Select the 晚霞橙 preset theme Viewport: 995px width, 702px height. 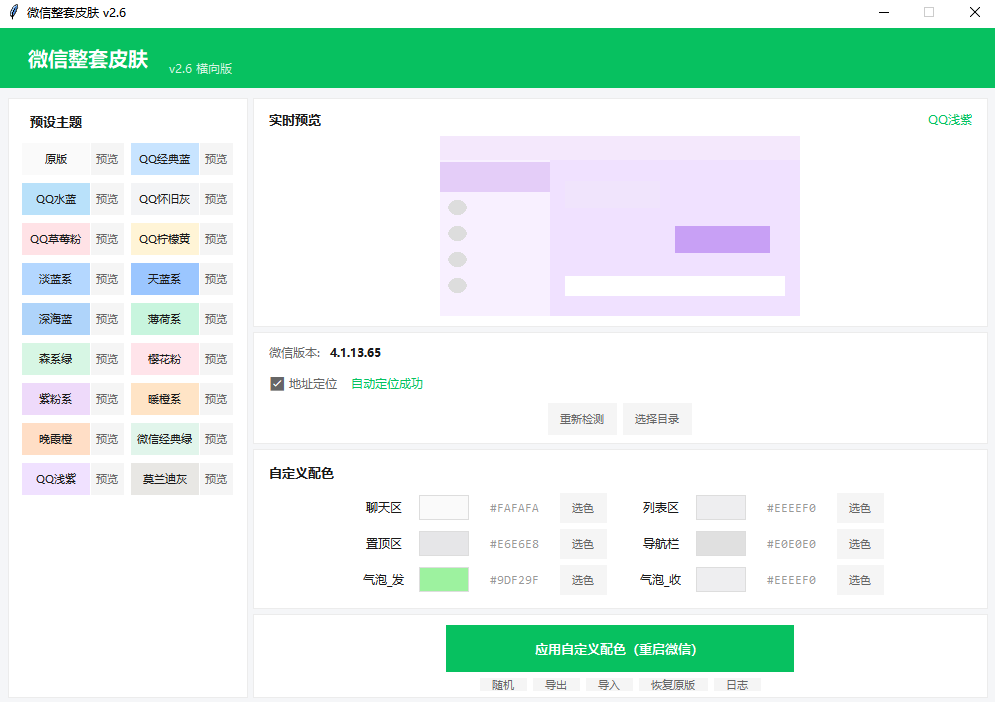point(56,439)
